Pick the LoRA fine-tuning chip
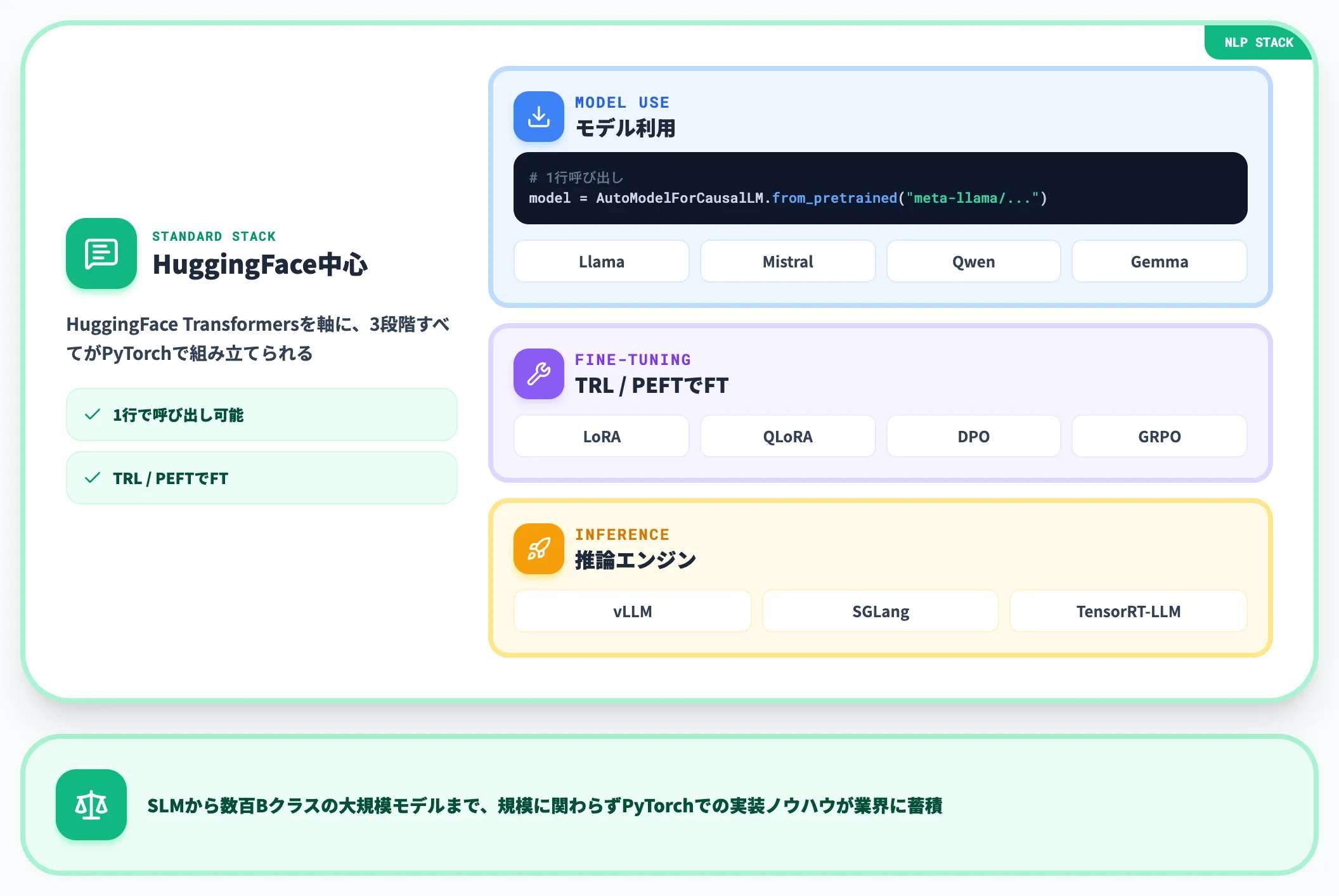This screenshot has height=896, width=1339. pyautogui.click(x=602, y=436)
